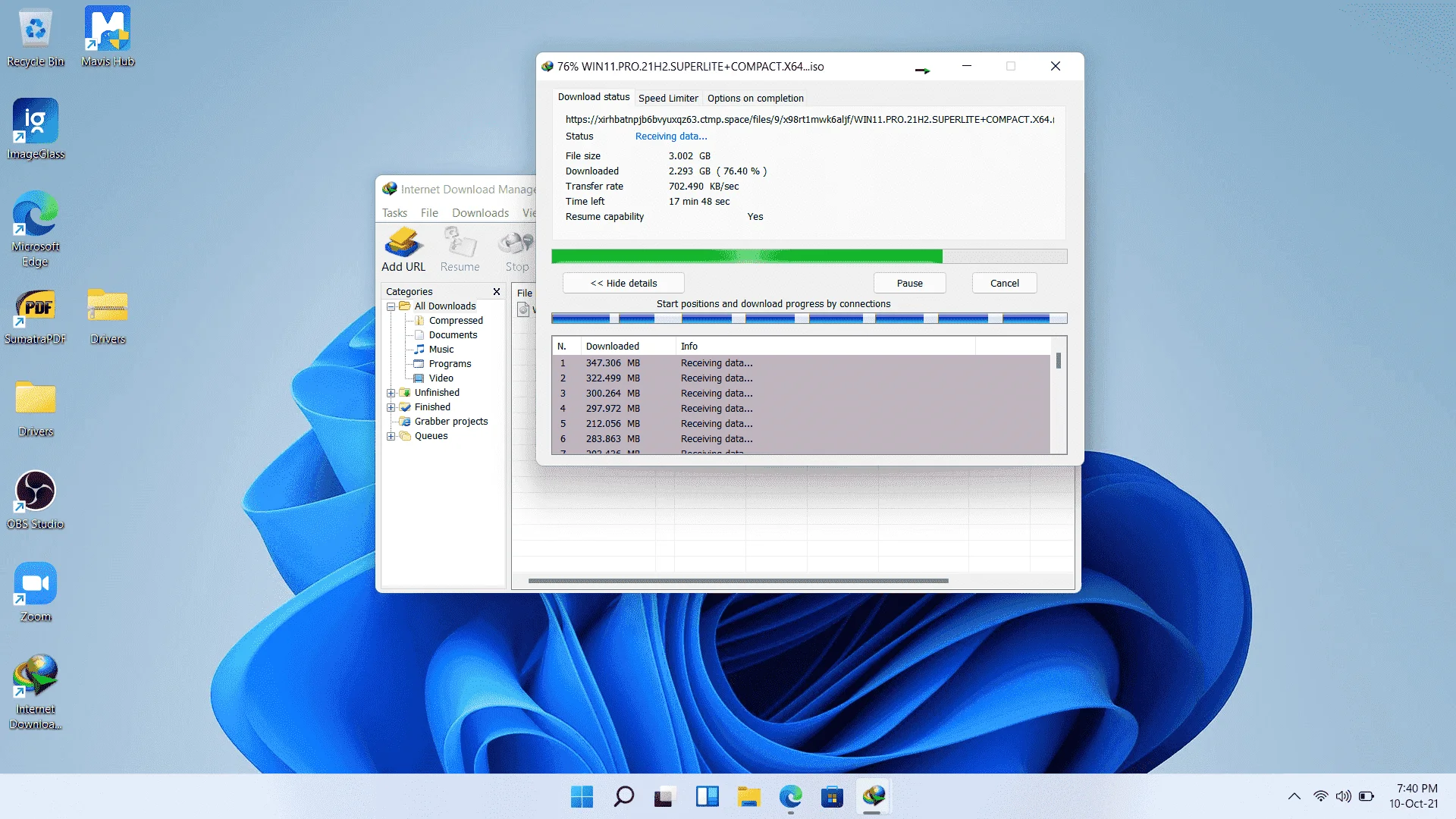Viewport: 1456px width, 819px height.
Task: Click the N. column header
Action: (x=566, y=346)
